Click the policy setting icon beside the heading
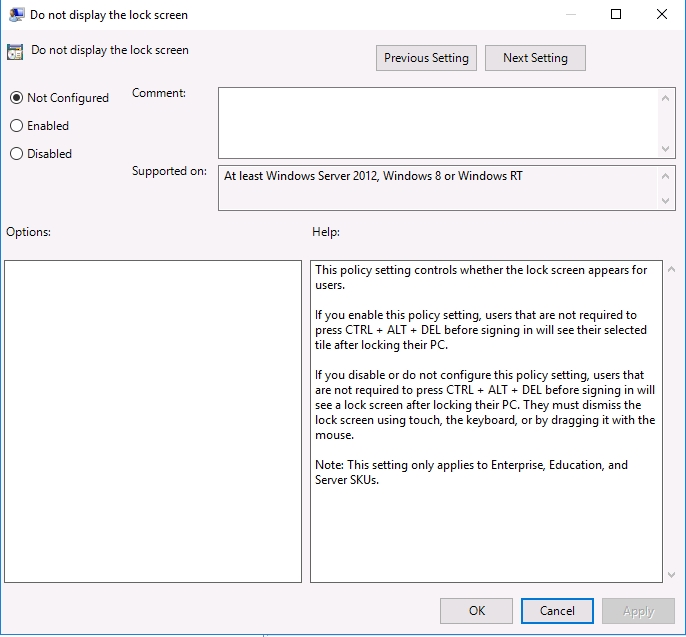The image size is (686, 637). [15, 52]
